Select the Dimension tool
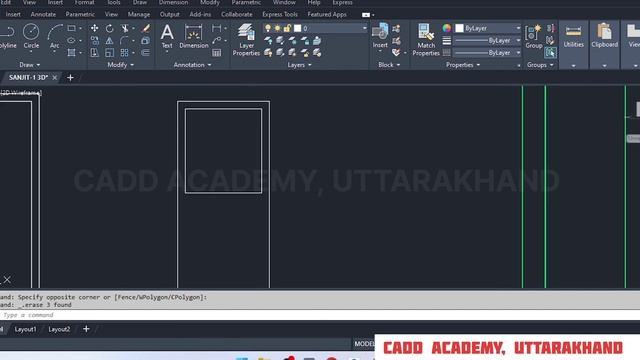The width and height of the screenshot is (640, 360). point(194,36)
